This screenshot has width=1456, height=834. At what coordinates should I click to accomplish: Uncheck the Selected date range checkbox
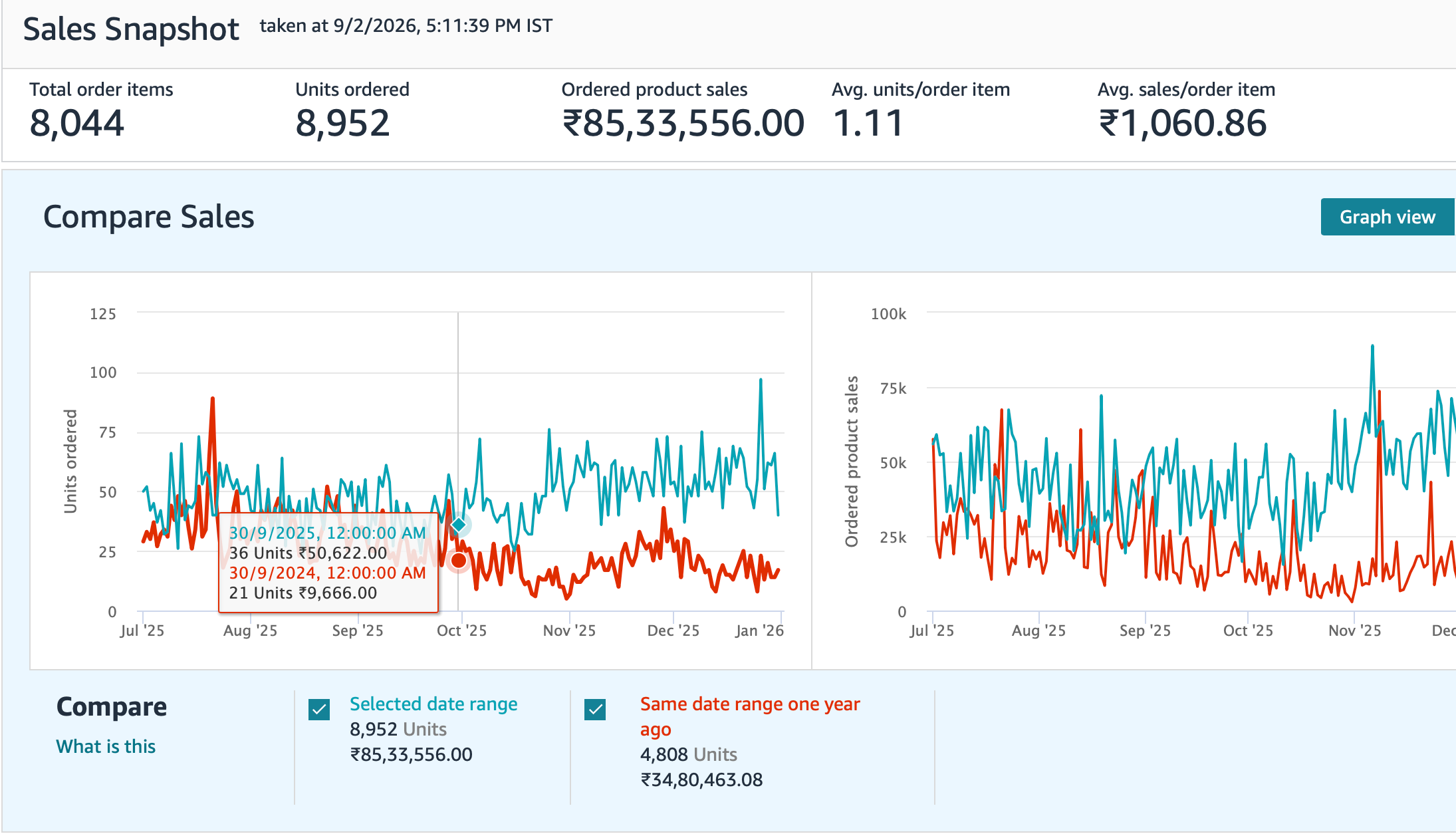(319, 710)
